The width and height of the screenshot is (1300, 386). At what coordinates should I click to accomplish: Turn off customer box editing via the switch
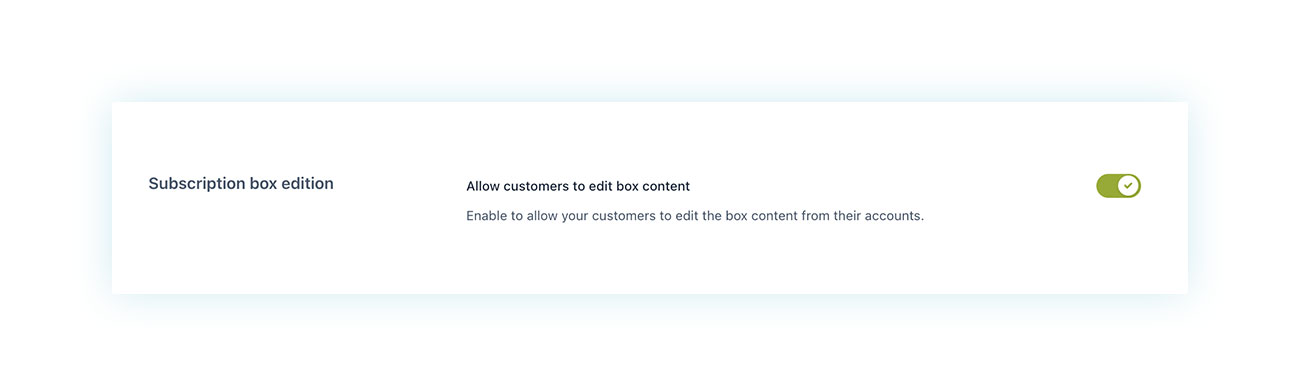1118,186
